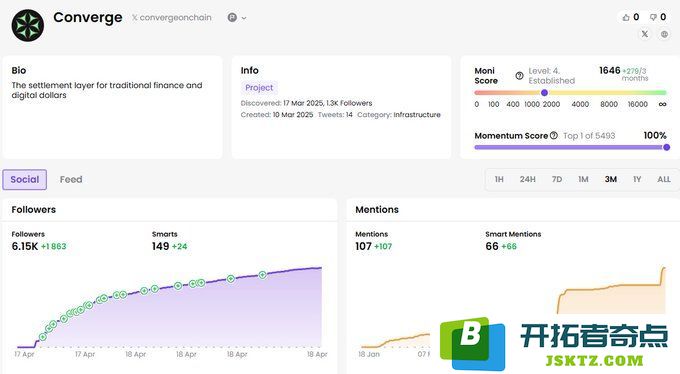Click the round P badge icon
Screen dimensions: 680x374
tap(232, 17)
